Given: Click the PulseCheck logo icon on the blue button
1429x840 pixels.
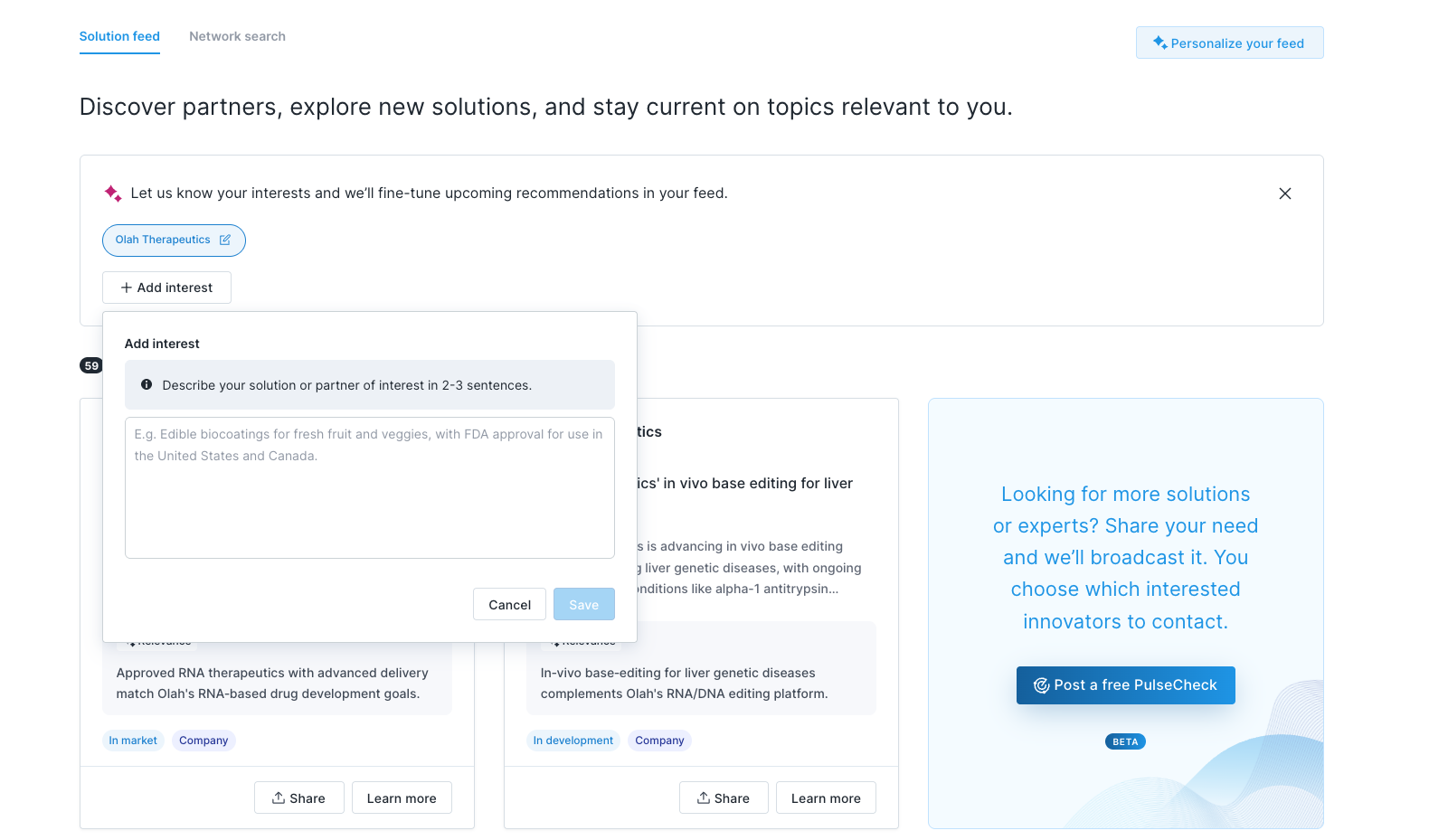Looking at the screenshot, I should click(1043, 685).
